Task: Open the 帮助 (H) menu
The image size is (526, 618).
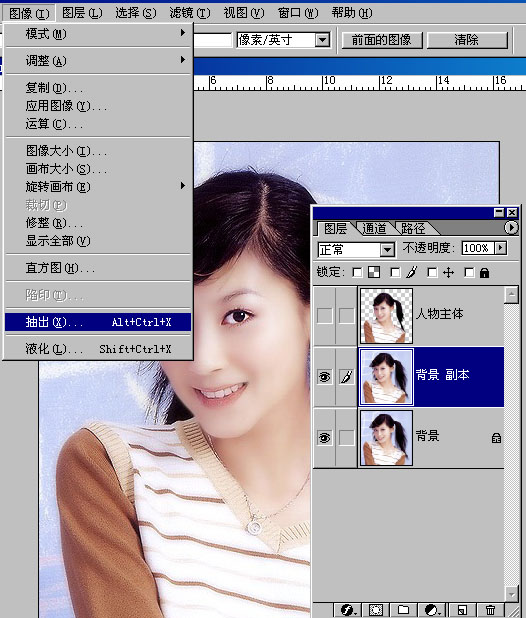Action: point(351,13)
